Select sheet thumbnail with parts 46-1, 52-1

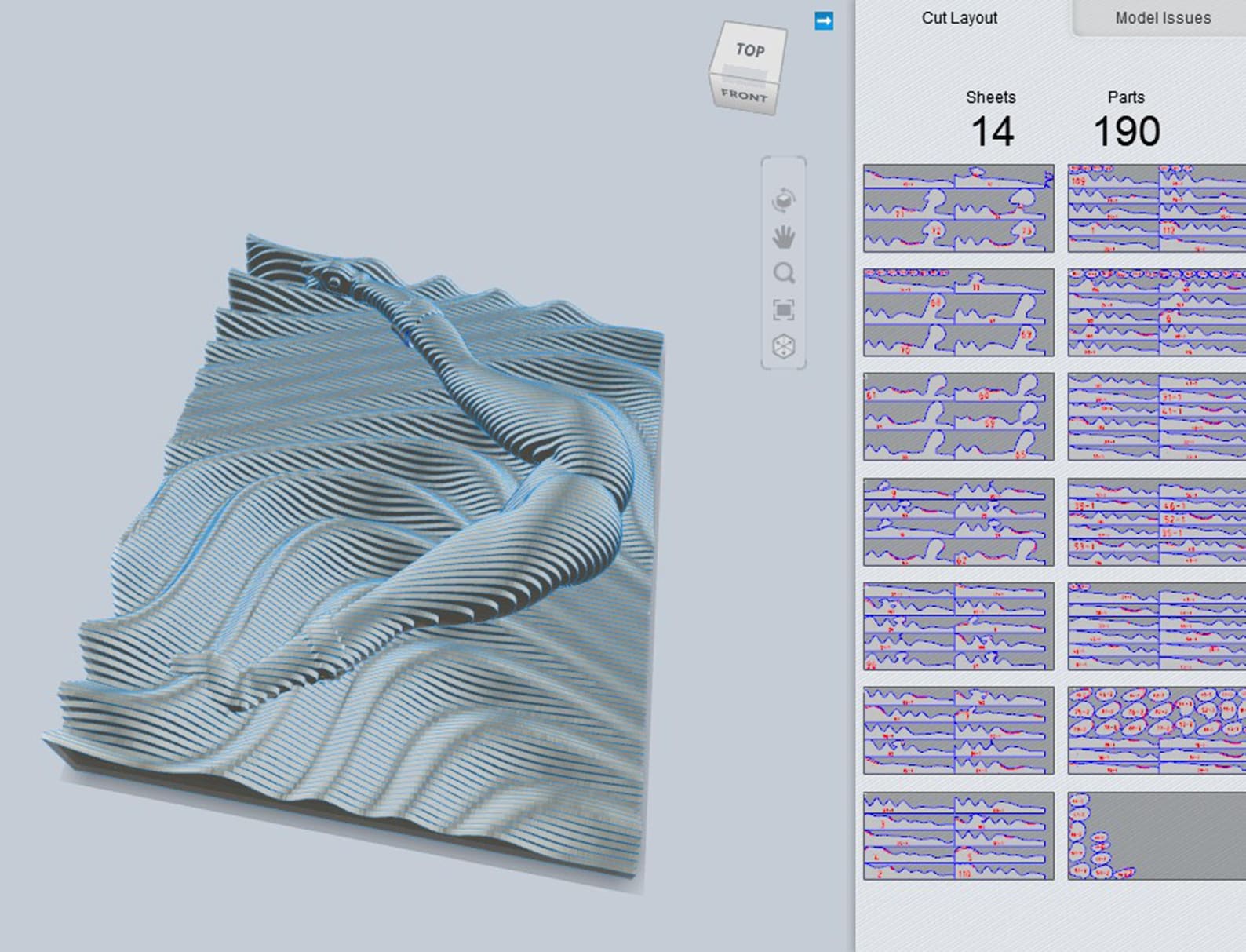click(x=1157, y=522)
